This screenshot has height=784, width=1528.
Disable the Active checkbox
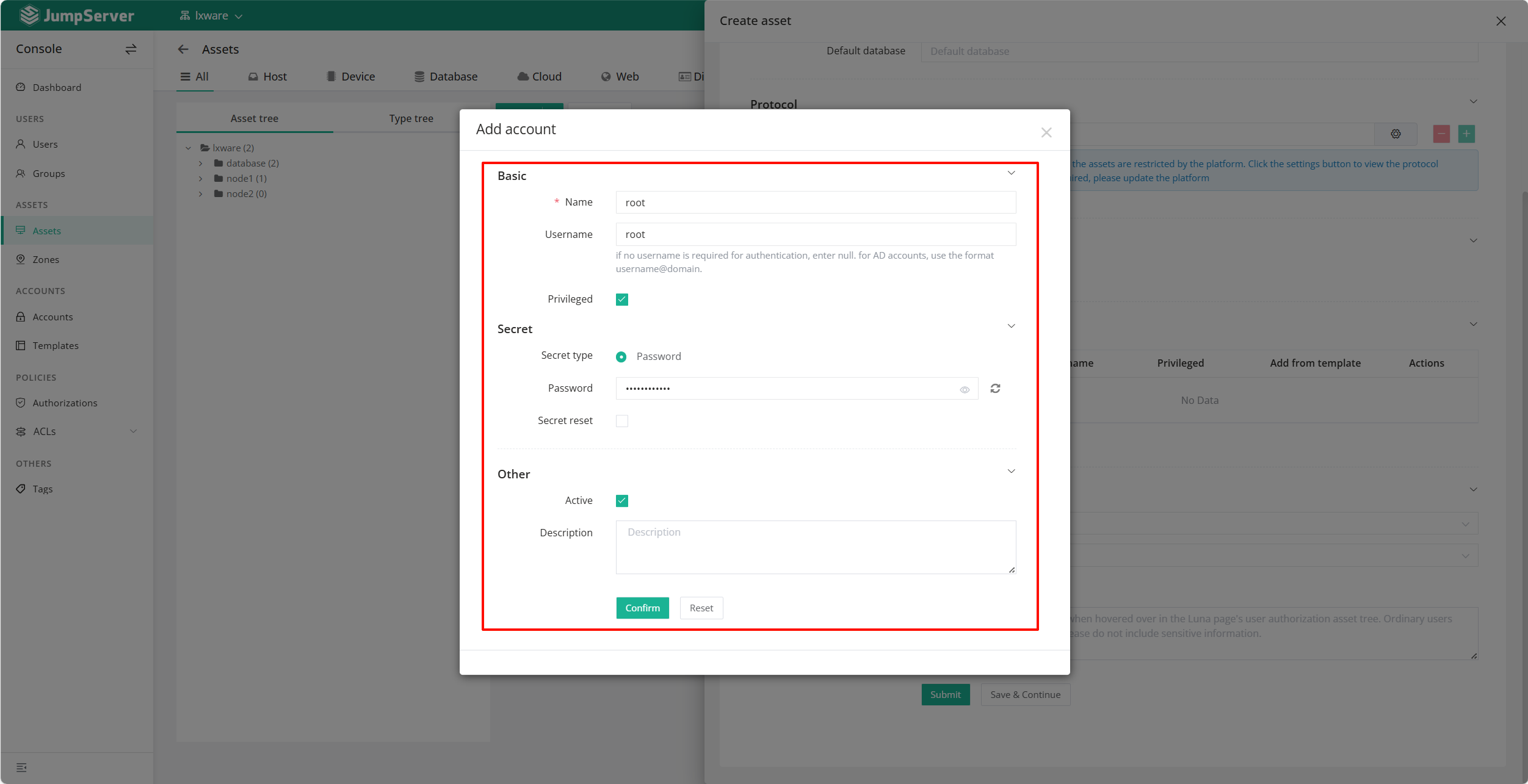[621, 500]
